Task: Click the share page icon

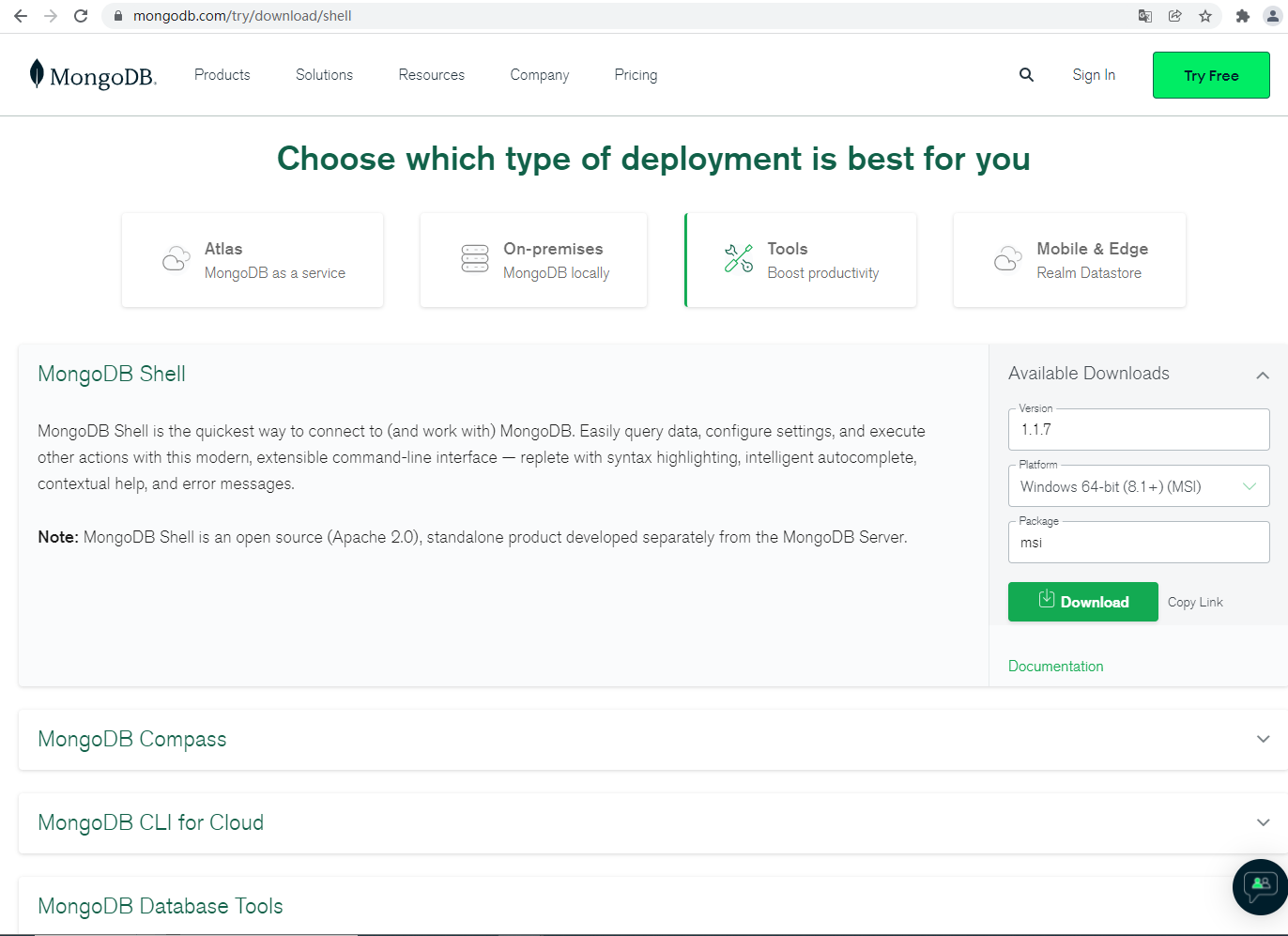Action: click(1175, 16)
